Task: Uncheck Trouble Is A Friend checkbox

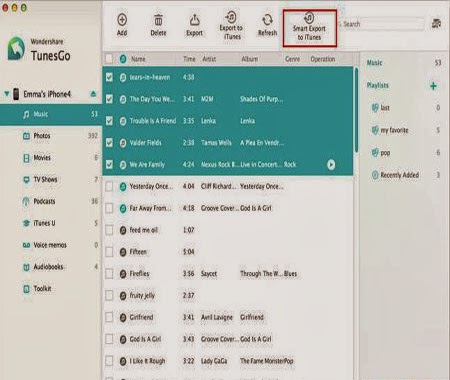Action: point(109,121)
